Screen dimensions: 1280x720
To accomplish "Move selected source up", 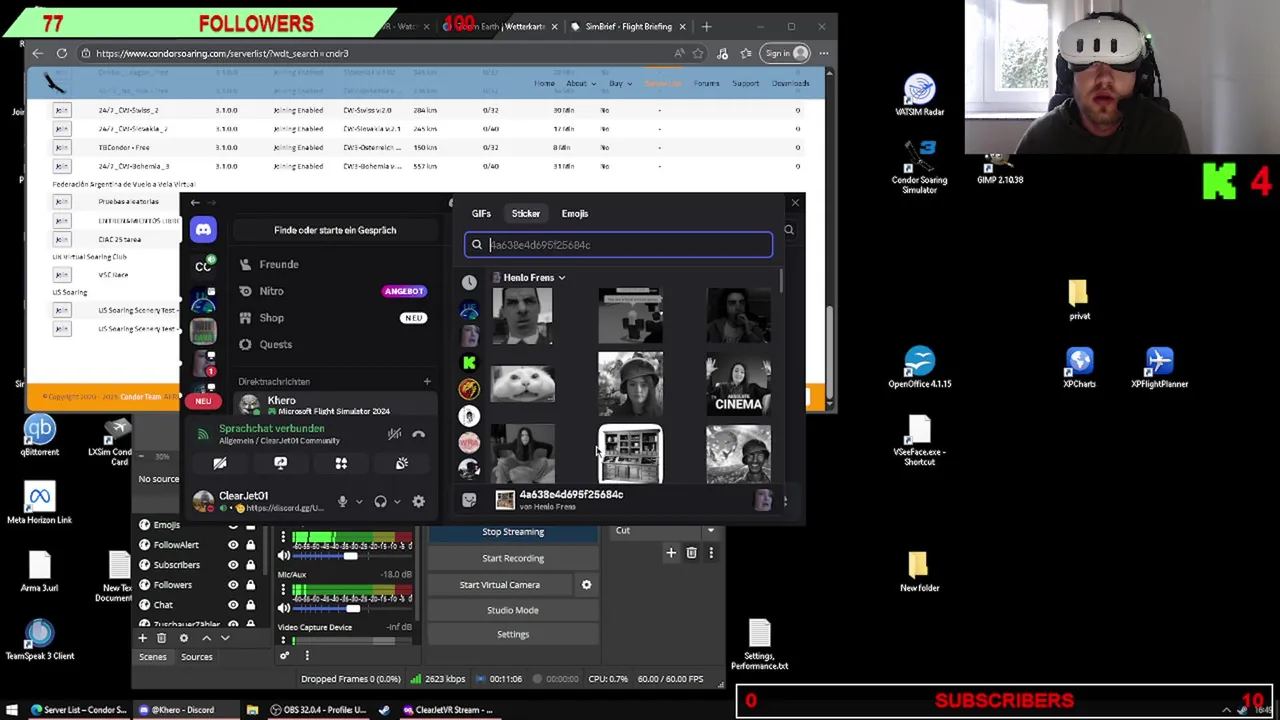I will (206, 638).
